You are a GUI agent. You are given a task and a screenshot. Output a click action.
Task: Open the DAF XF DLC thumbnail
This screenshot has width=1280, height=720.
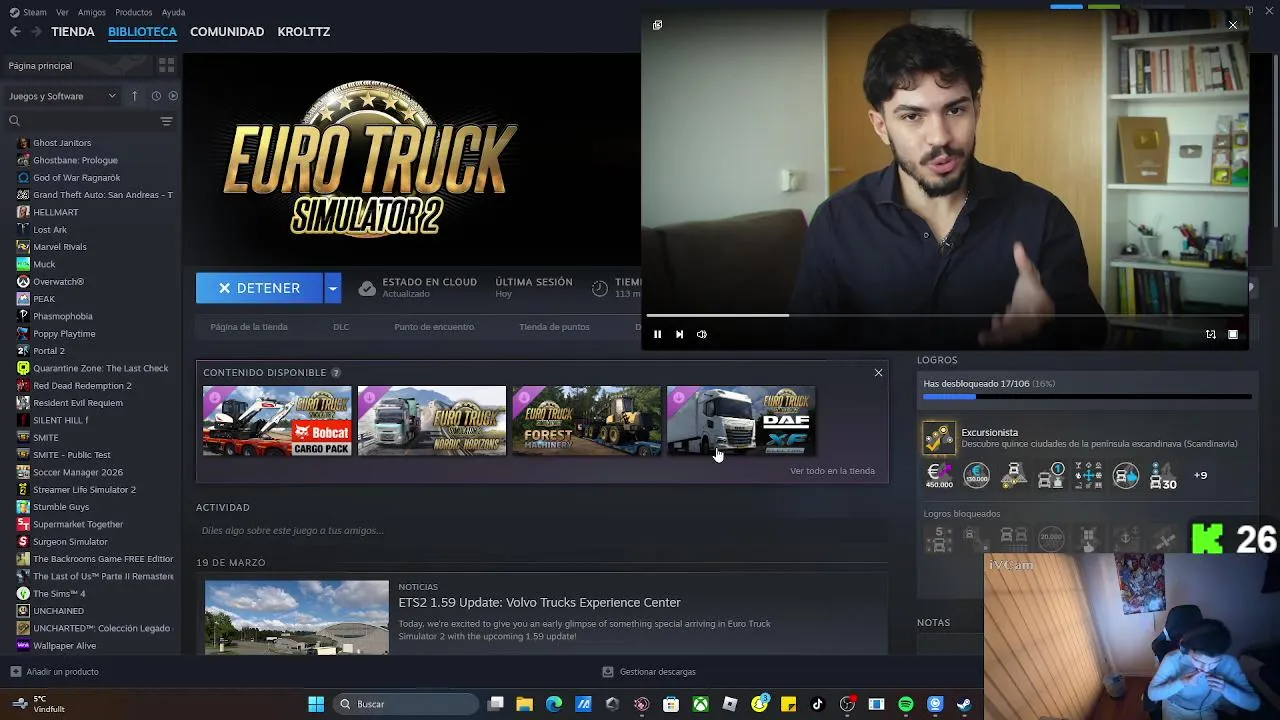click(x=741, y=421)
